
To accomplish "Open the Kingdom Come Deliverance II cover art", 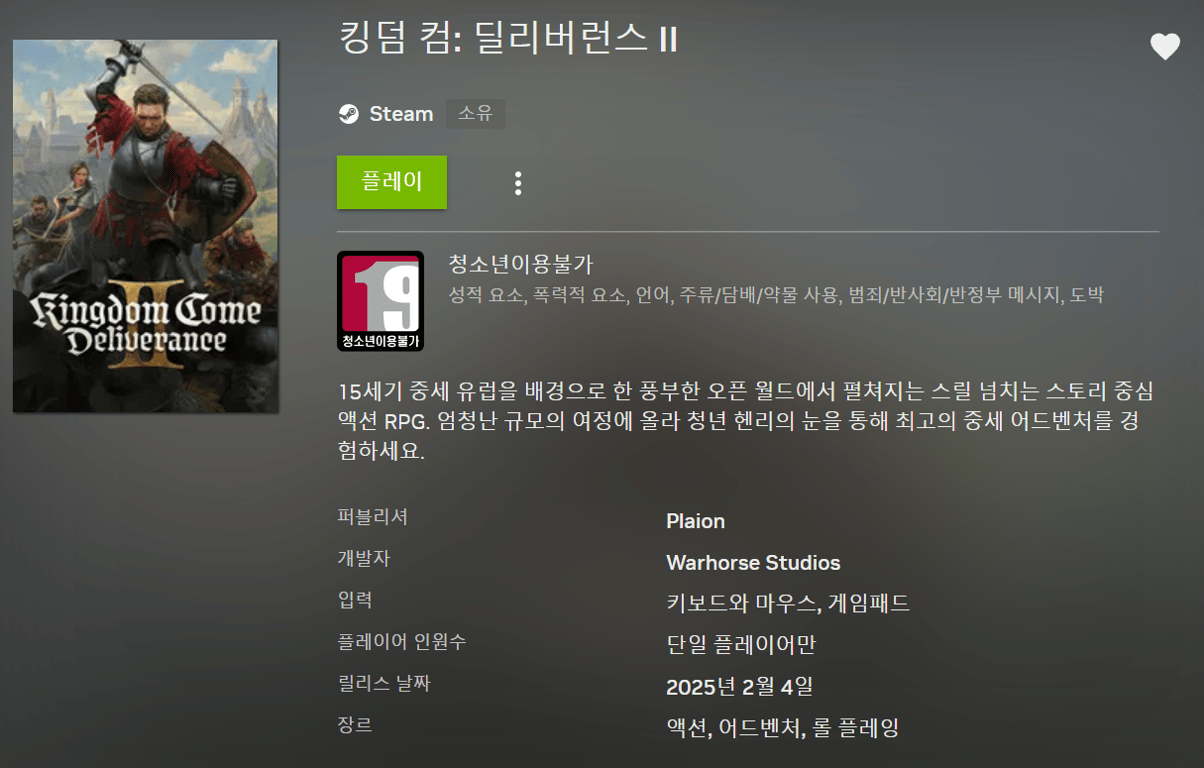I will pos(145,226).
